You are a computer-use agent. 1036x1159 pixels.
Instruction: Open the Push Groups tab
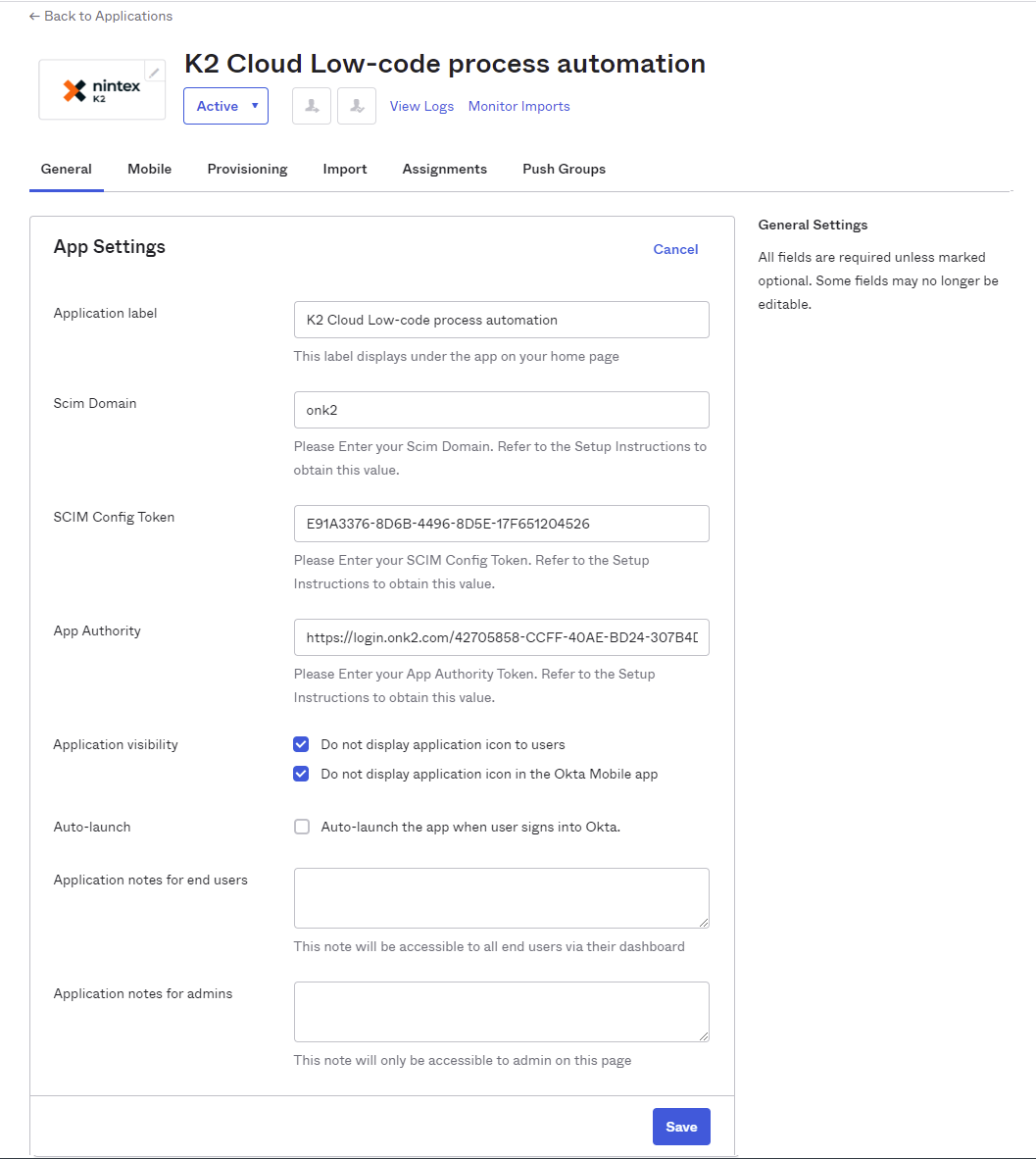564,169
